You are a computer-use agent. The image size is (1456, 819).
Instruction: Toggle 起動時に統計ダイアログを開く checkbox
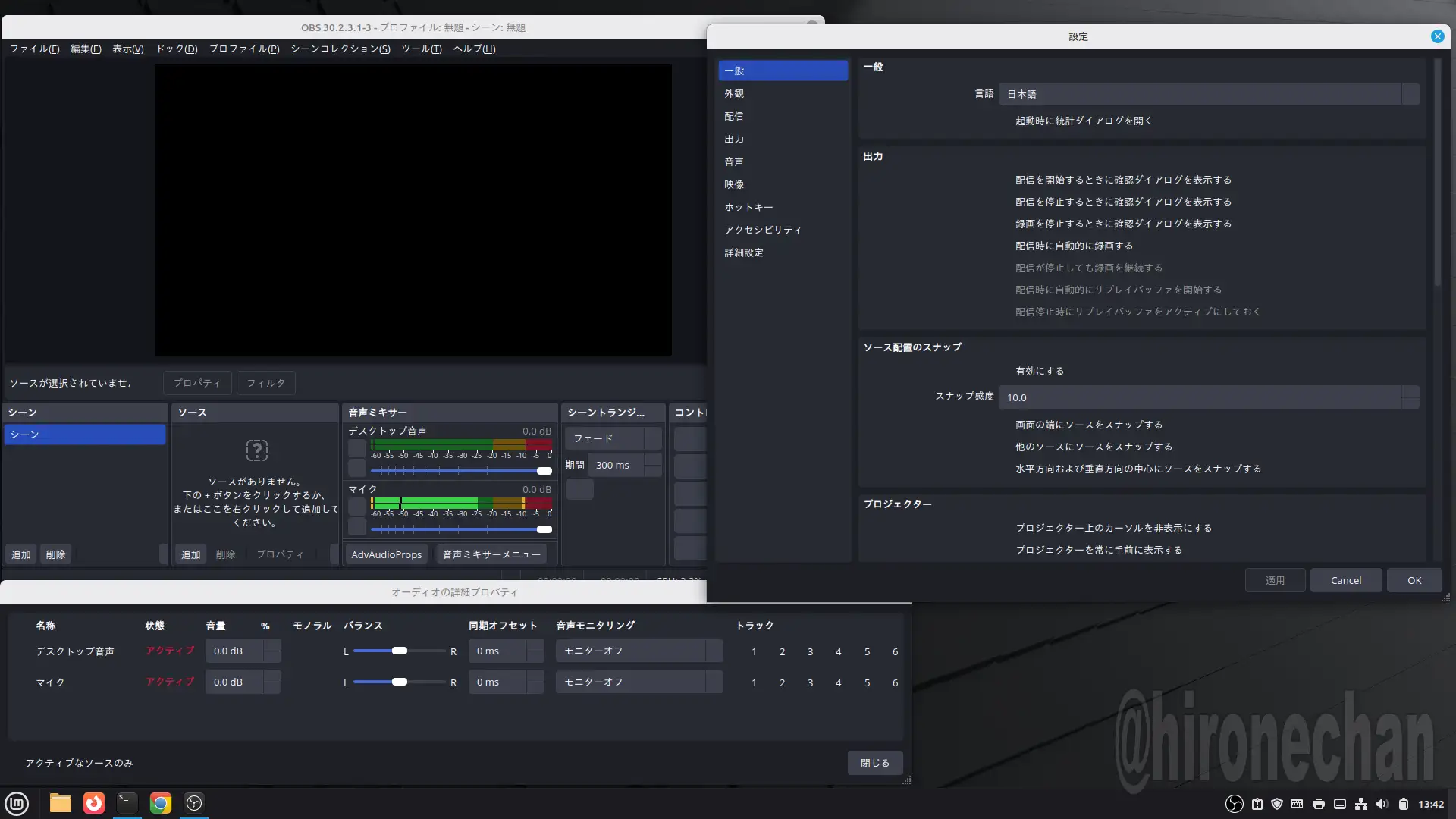click(x=1083, y=121)
